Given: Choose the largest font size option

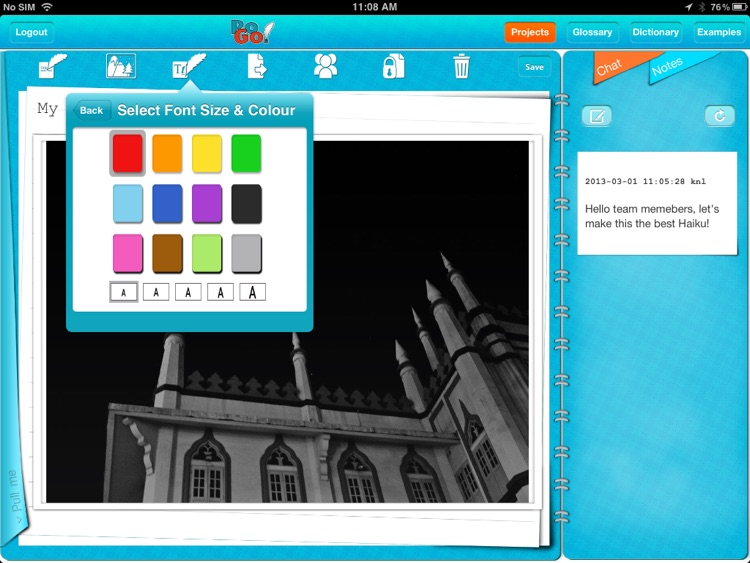Looking at the screenshot, I should (x=252, y=292).
